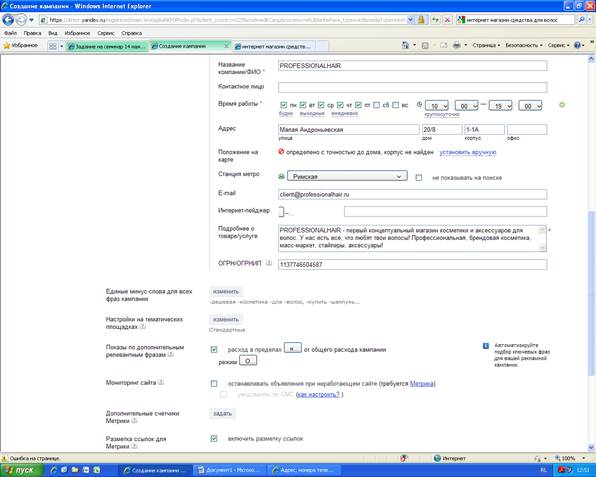Click the info icon beside ОГРН/ОГРНИП
The height and width of the screenshot is (477, 596).
click(269, 263)
